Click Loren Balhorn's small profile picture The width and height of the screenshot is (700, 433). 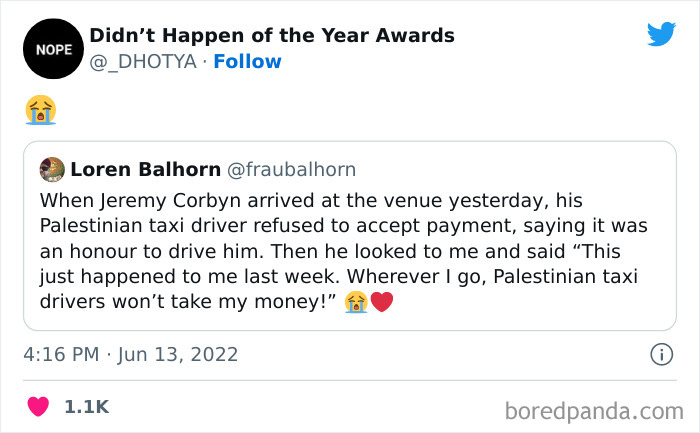point(52,169)
